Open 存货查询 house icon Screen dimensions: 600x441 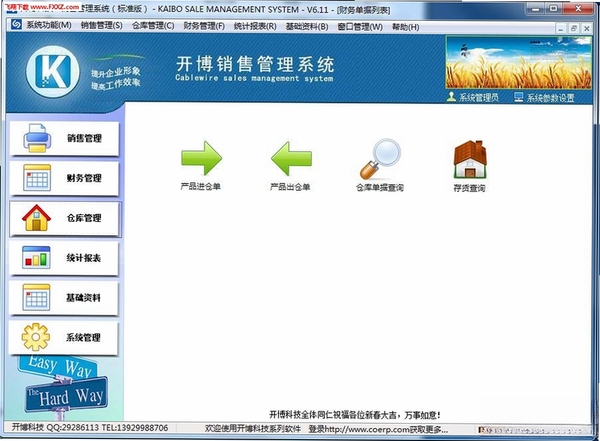(x=470, y=159)
